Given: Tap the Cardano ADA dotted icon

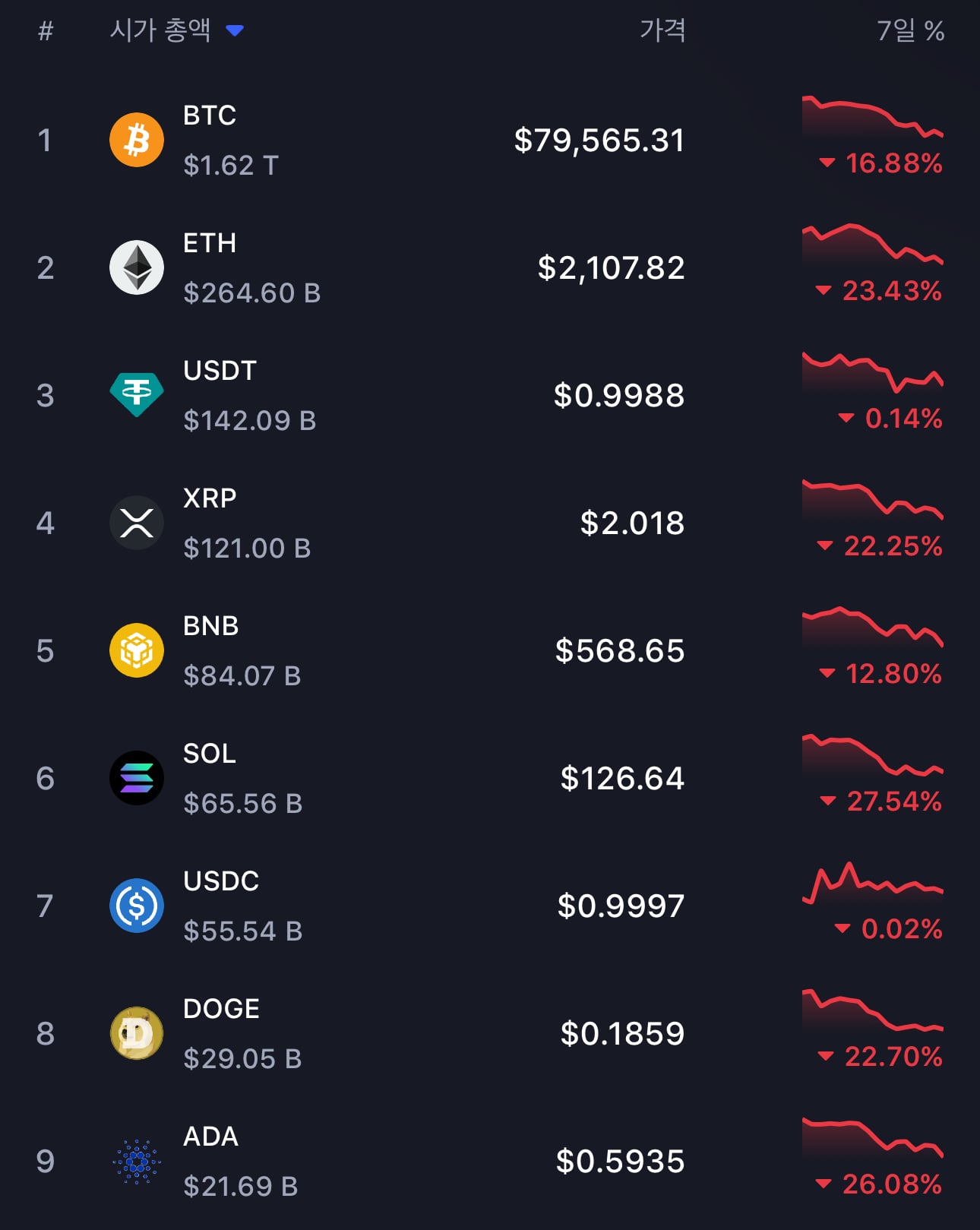Looking at the screenshot, I should pos(137,1161).
